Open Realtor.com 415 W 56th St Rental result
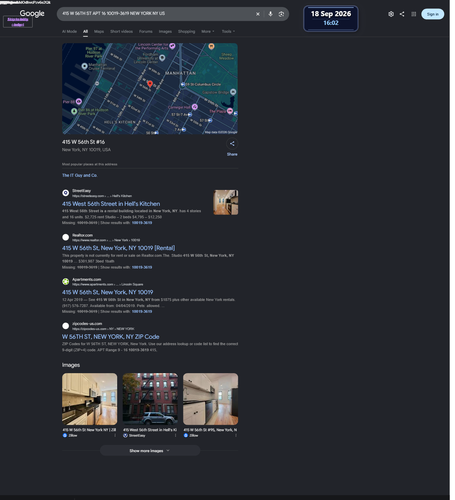 tap(118, 248)
